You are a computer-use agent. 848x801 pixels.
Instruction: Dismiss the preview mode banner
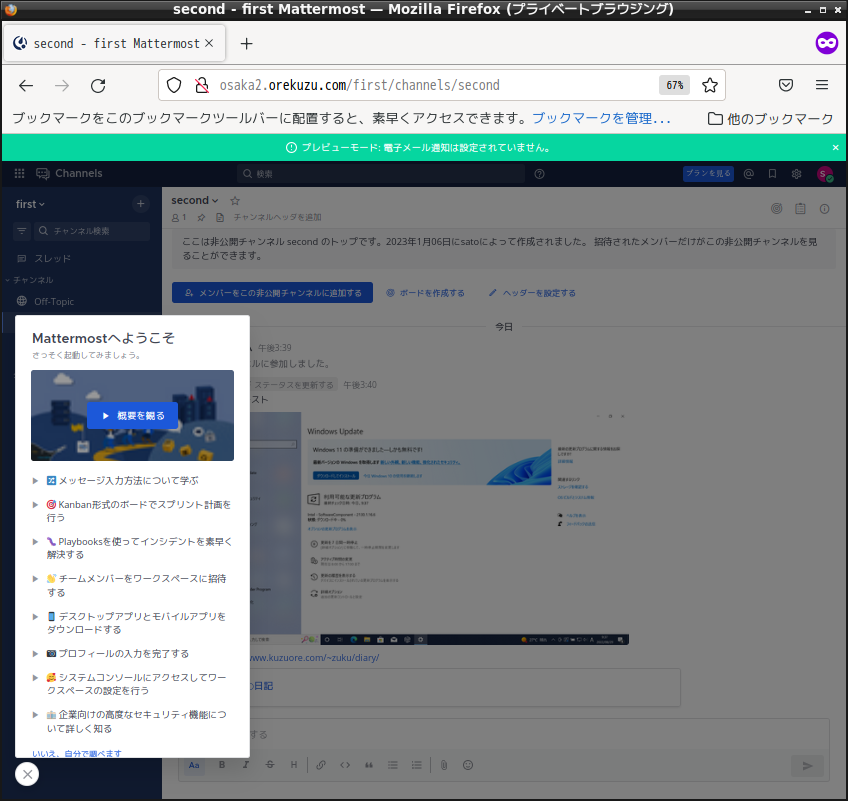point(836,147)
